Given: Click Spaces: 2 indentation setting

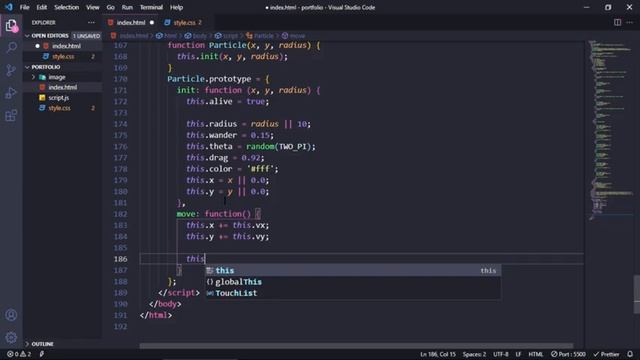Looking at the screenshot, I should coord(474,354).
